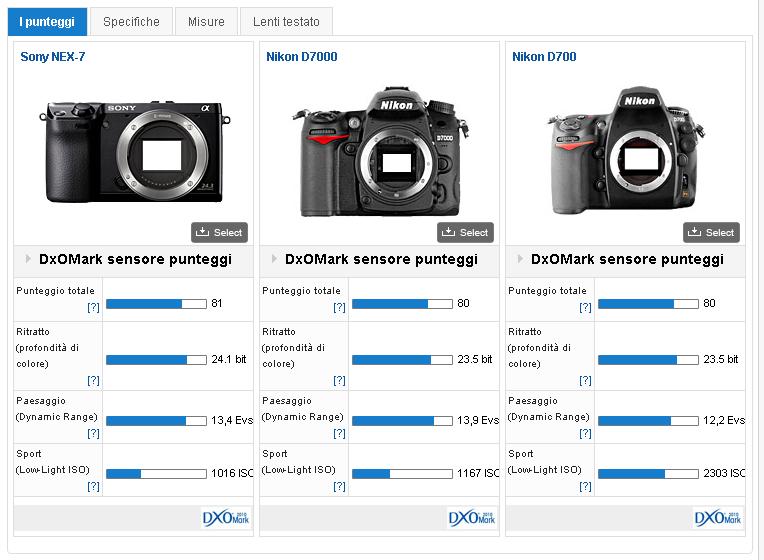
Task: Click DxOMark logo under Nikon D700 column
Action: (718, 518)
